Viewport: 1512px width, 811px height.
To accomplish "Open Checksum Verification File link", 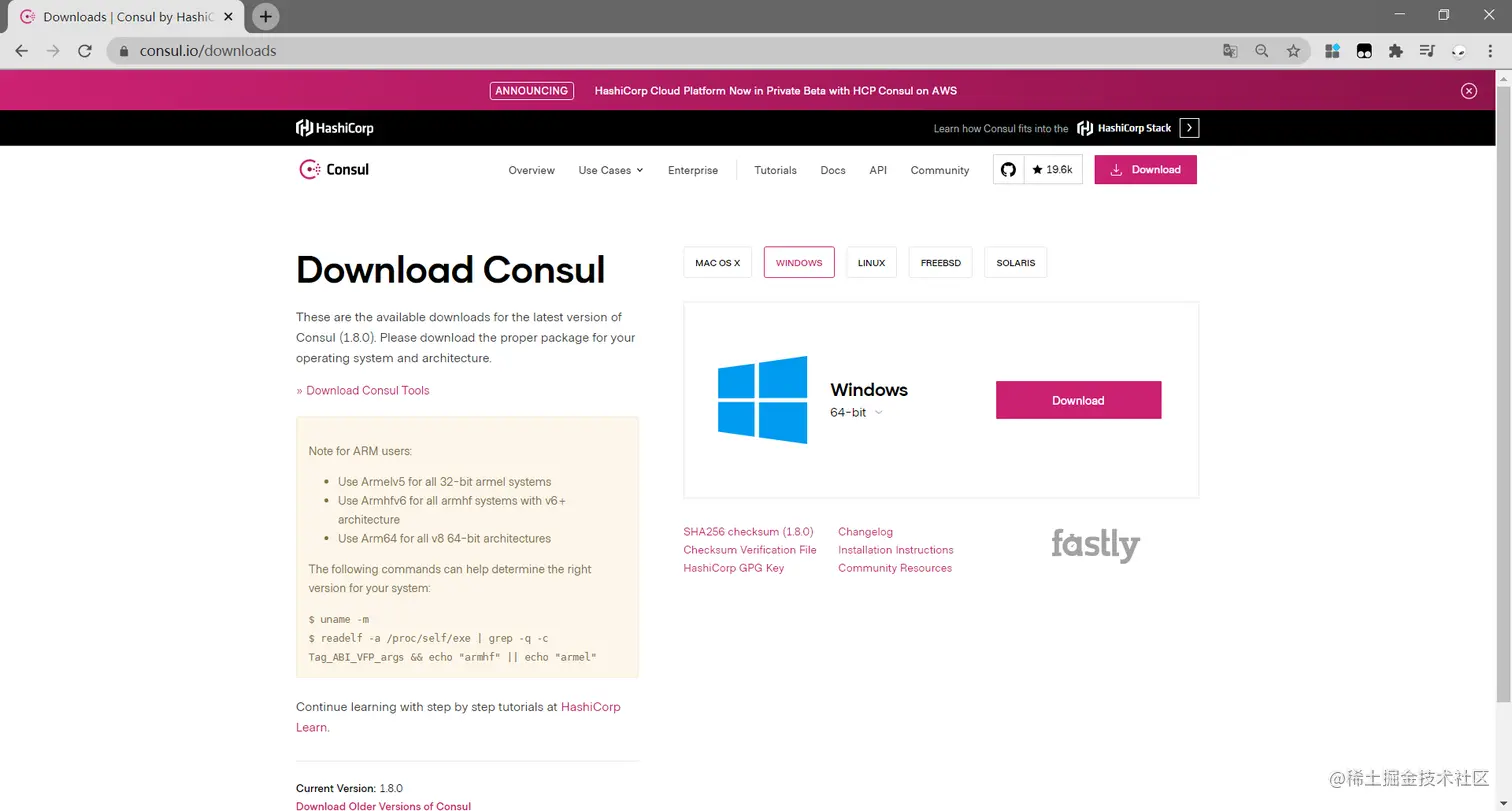I will pos(750,550).
